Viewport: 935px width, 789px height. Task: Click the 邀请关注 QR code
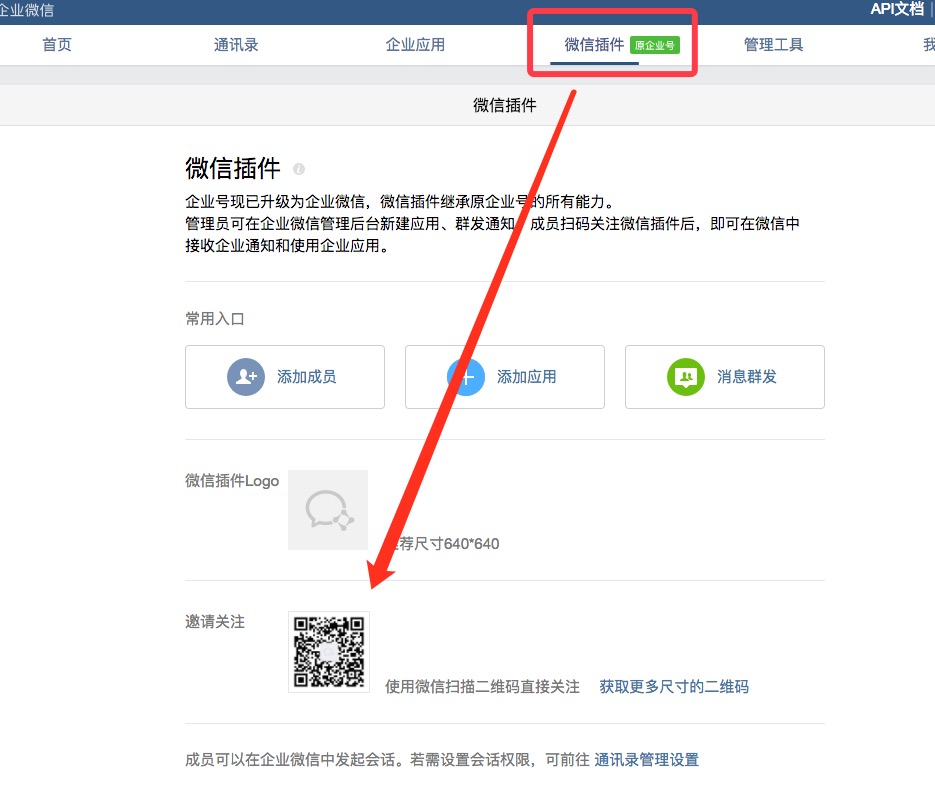click(x=329, y=652)
